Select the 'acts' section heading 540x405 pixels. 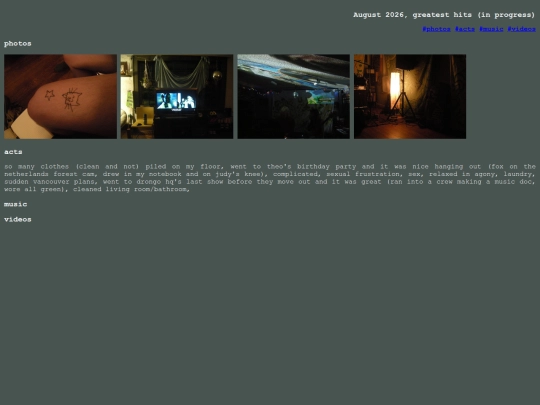tap(13, 152)
